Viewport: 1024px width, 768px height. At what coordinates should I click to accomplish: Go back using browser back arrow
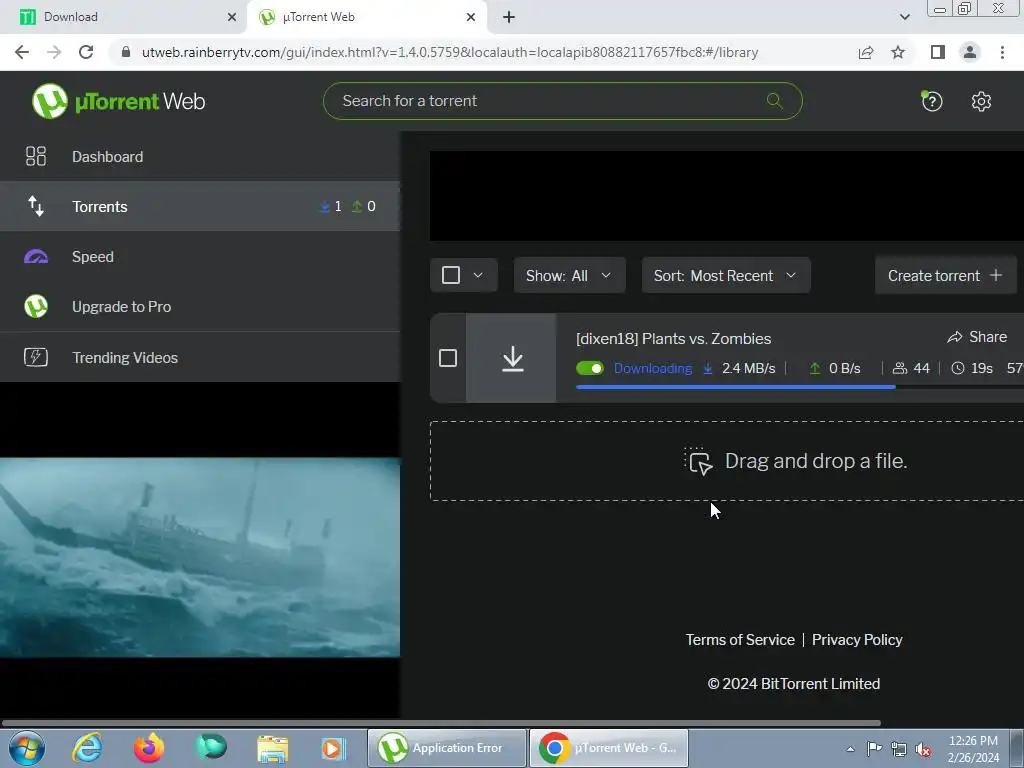click(22, 52)
